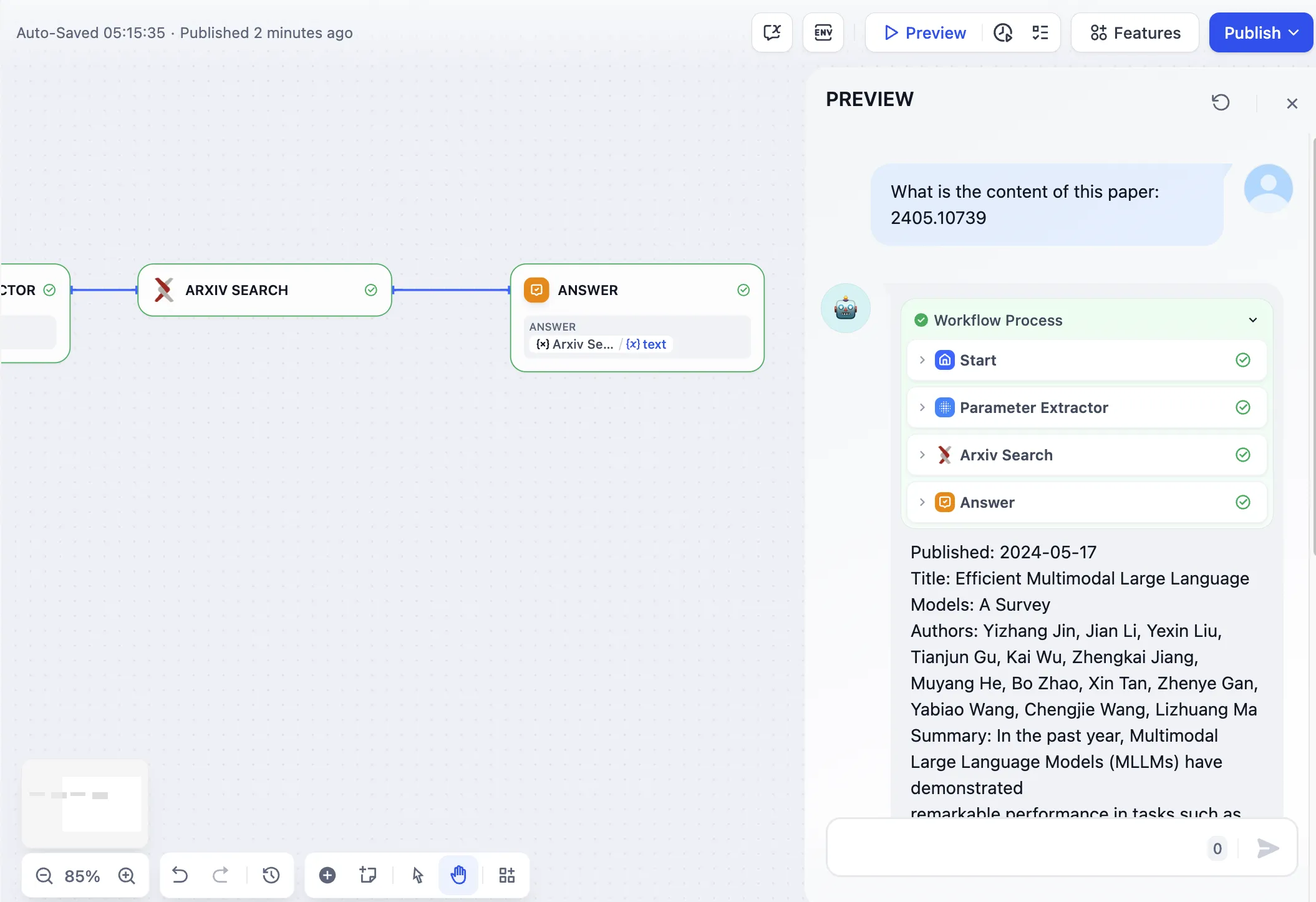Click the zoom in magnifier icon
Screen dimensions: 1316x902
click(x=127, y=876)
